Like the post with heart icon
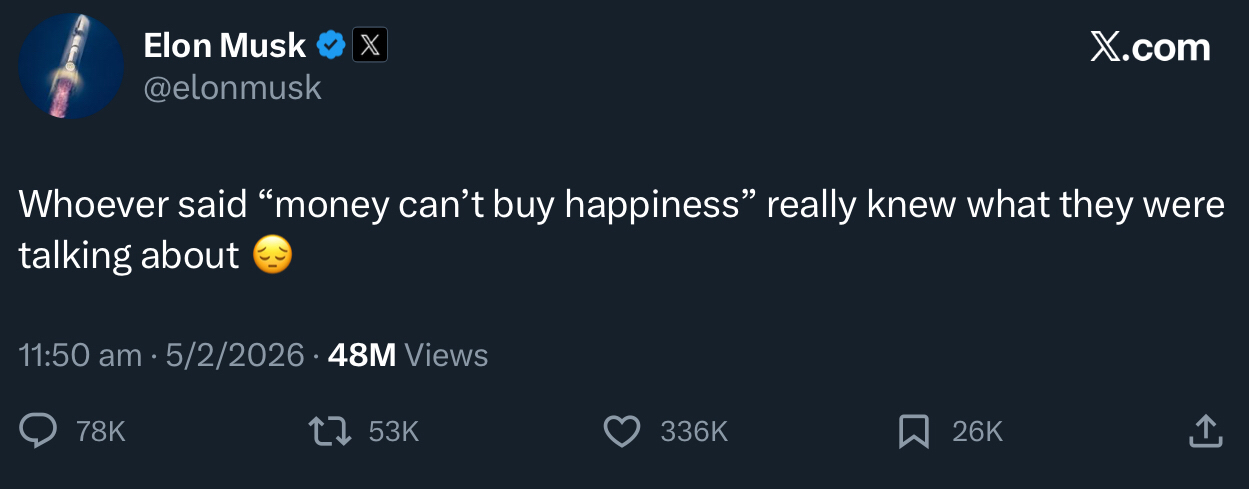 [622, 431]
